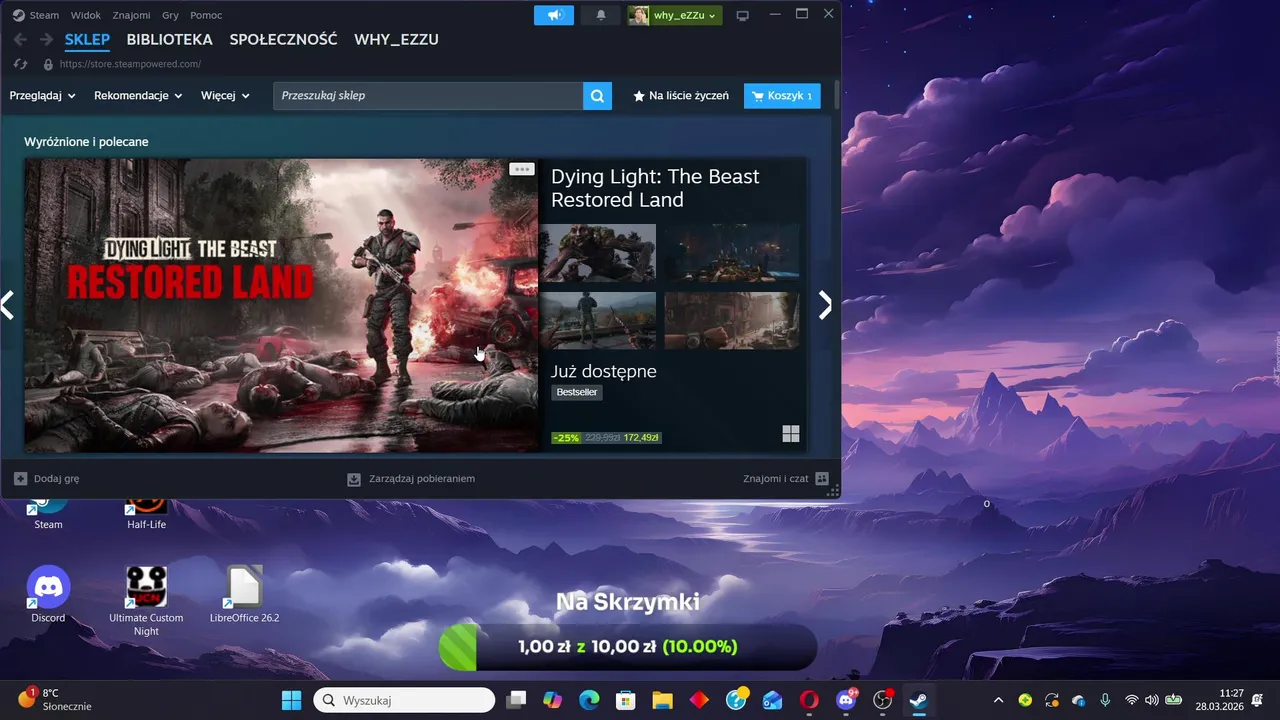Switch to SPOŁECZNOŚĆ tab
1280x720 pixels.
click(283, 40)
